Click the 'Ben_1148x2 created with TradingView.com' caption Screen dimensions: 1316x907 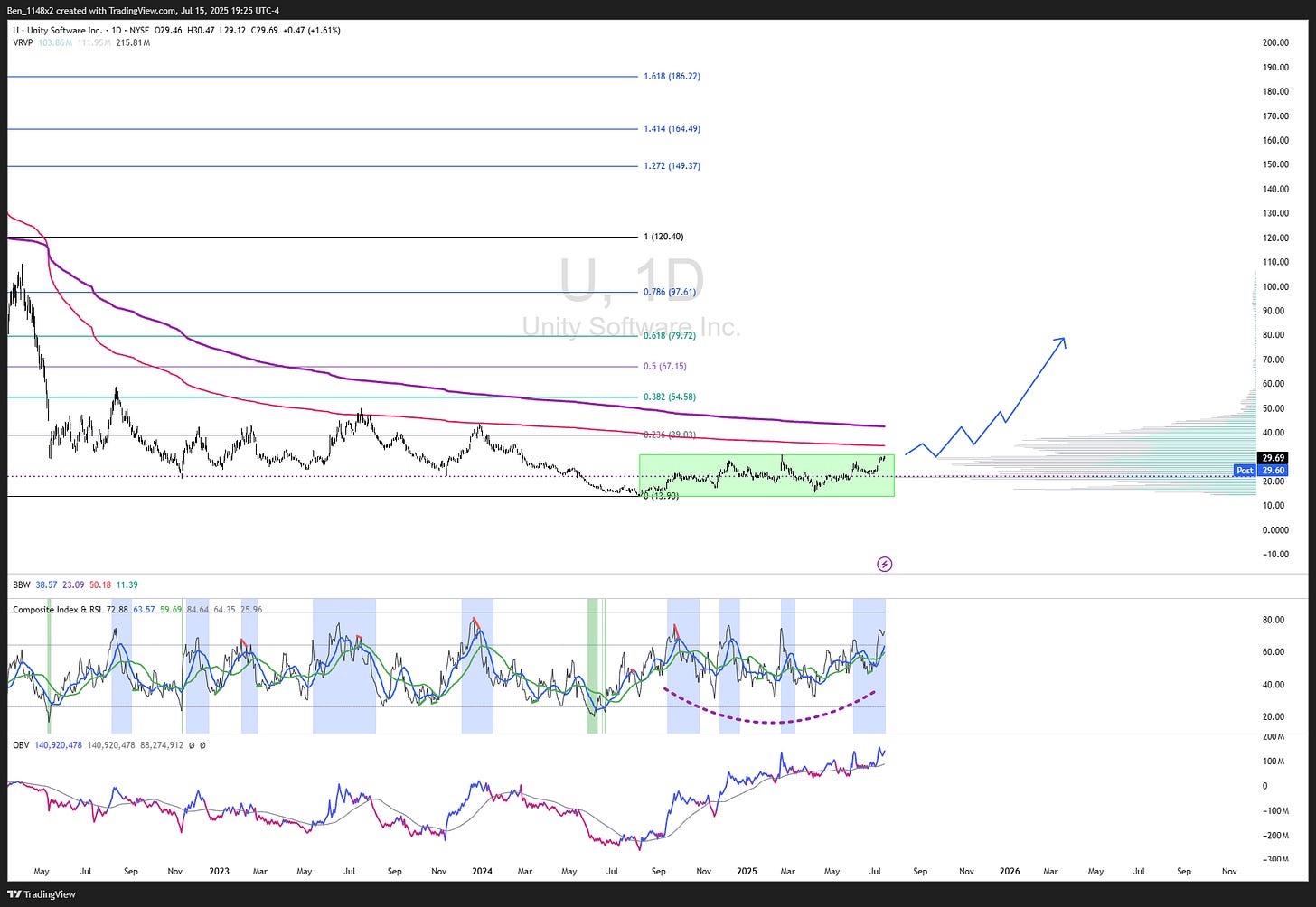click(x=92, y=11)
